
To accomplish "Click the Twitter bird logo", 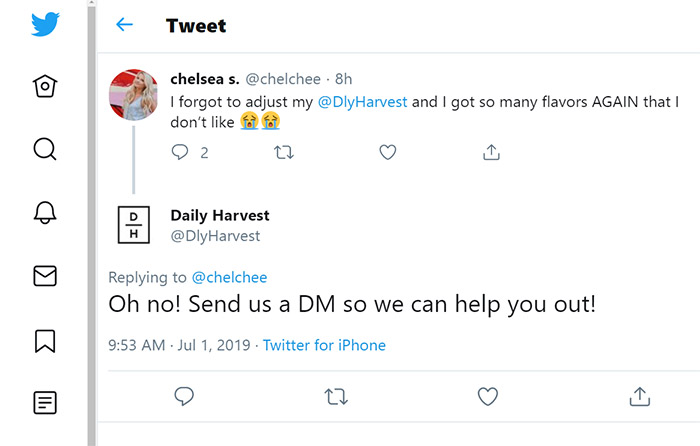I will coord(45,24).
